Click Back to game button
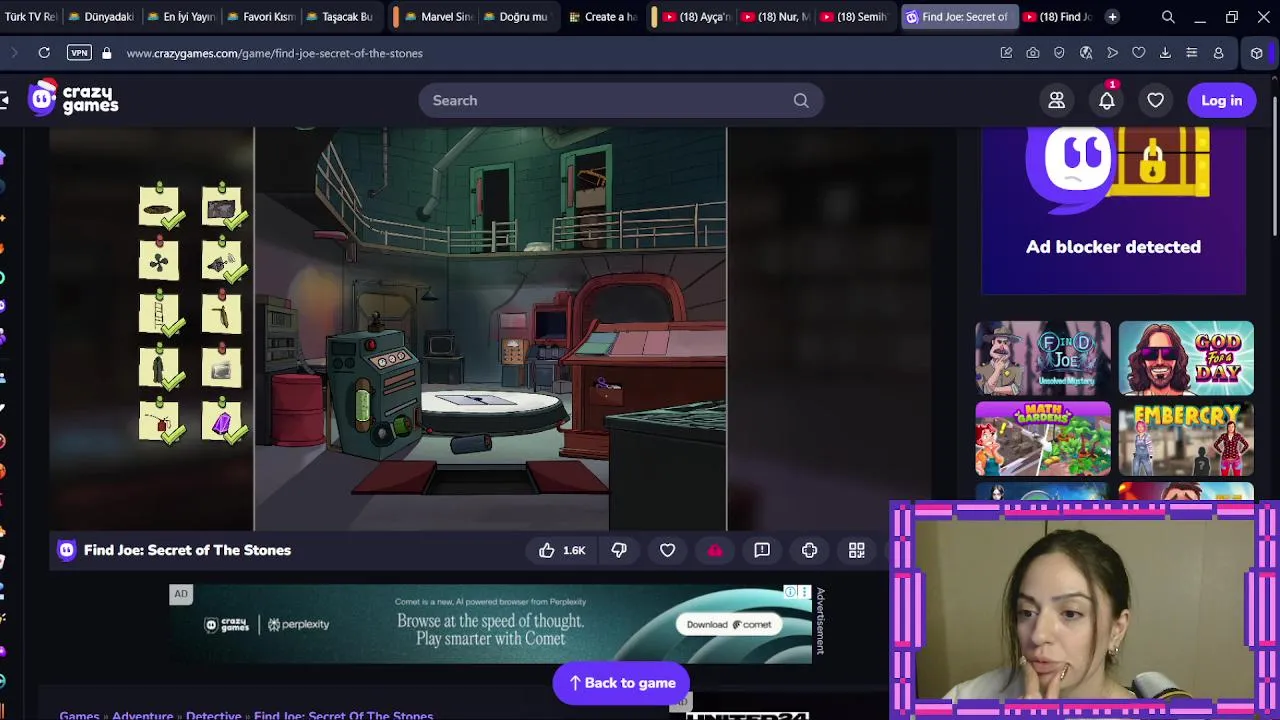 click(x=621, y=683)
